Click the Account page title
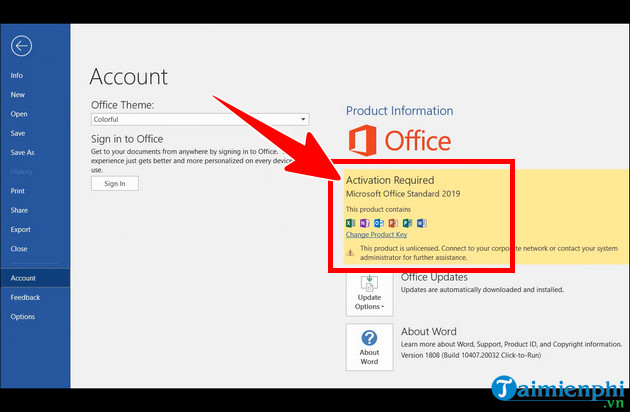 pos(129,76)
